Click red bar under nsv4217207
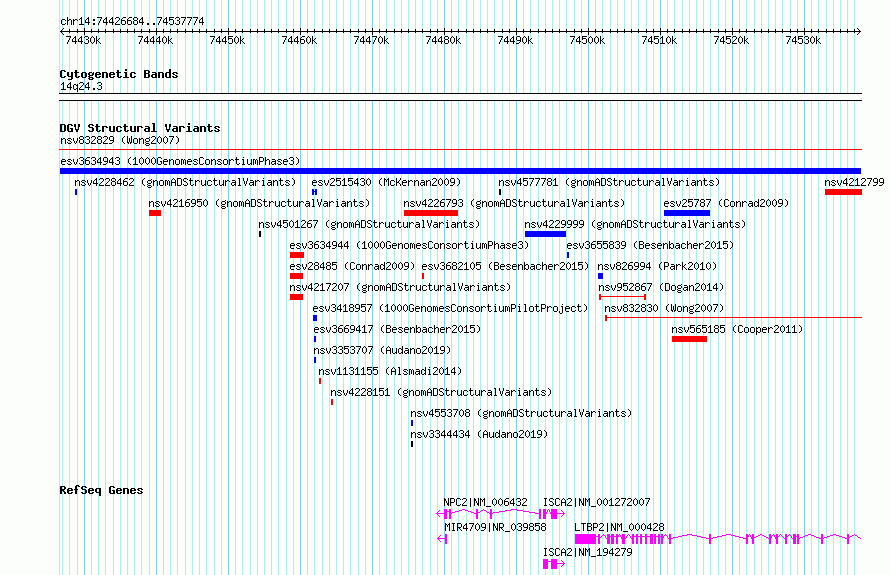The image size is (890, 575). 296,297
